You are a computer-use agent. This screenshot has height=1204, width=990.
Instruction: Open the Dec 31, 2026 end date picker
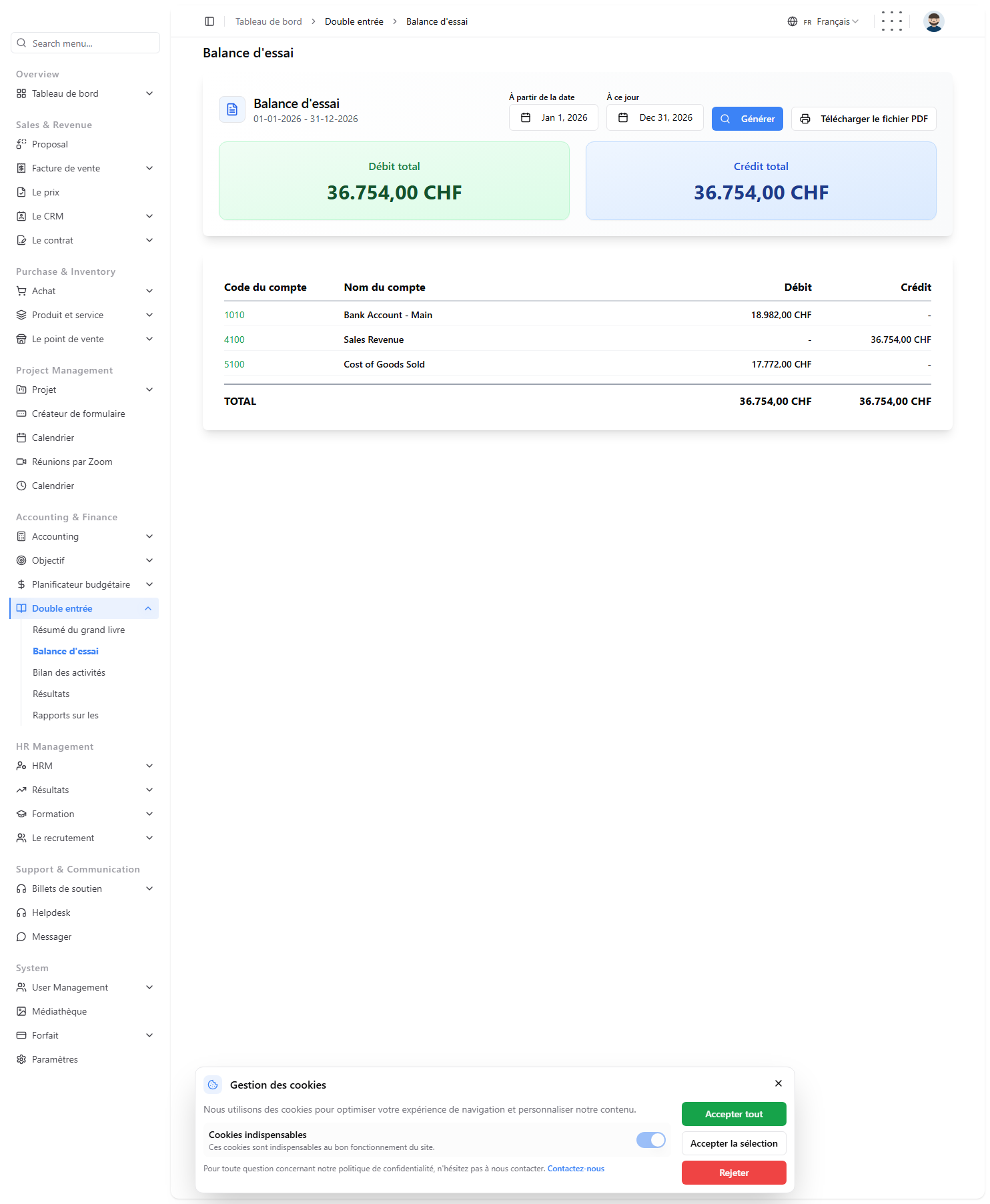pyautogui.click(x=654, y=117)
